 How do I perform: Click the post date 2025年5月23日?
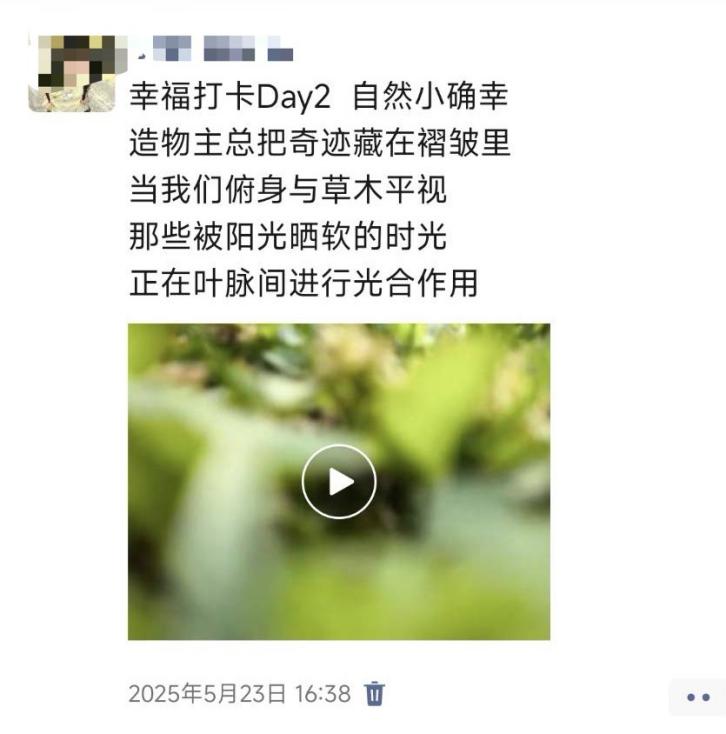point(207,694)
